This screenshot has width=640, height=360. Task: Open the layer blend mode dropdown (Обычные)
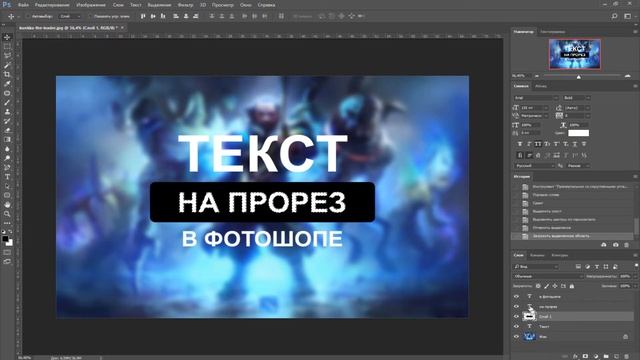point(548,276)
